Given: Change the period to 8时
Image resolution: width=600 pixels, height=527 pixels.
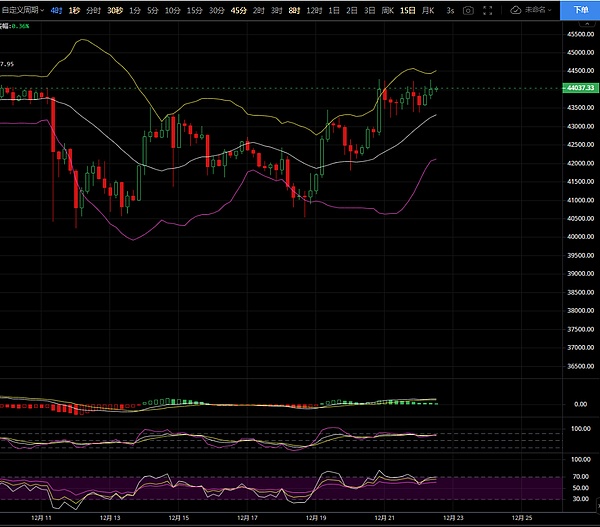Looking at the screenshot, I should click(x=293, y=9).
